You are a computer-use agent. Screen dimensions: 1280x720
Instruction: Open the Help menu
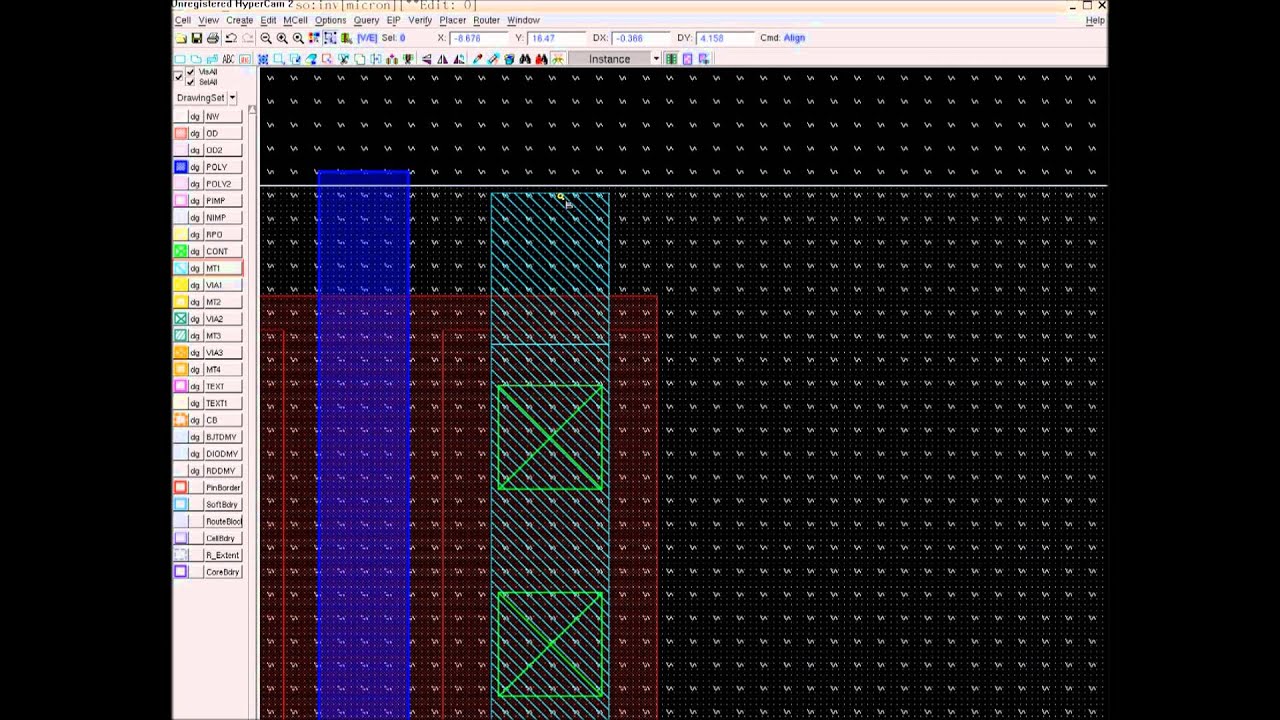pos(1095,20)
